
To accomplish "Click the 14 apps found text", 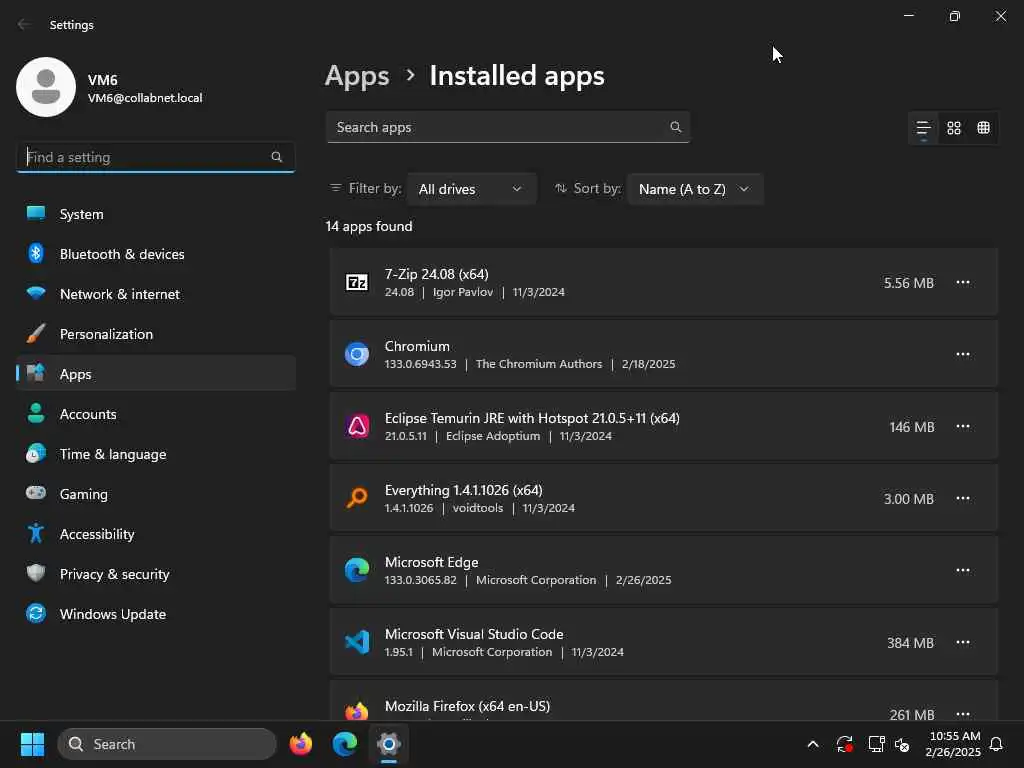I will point(368,226).
